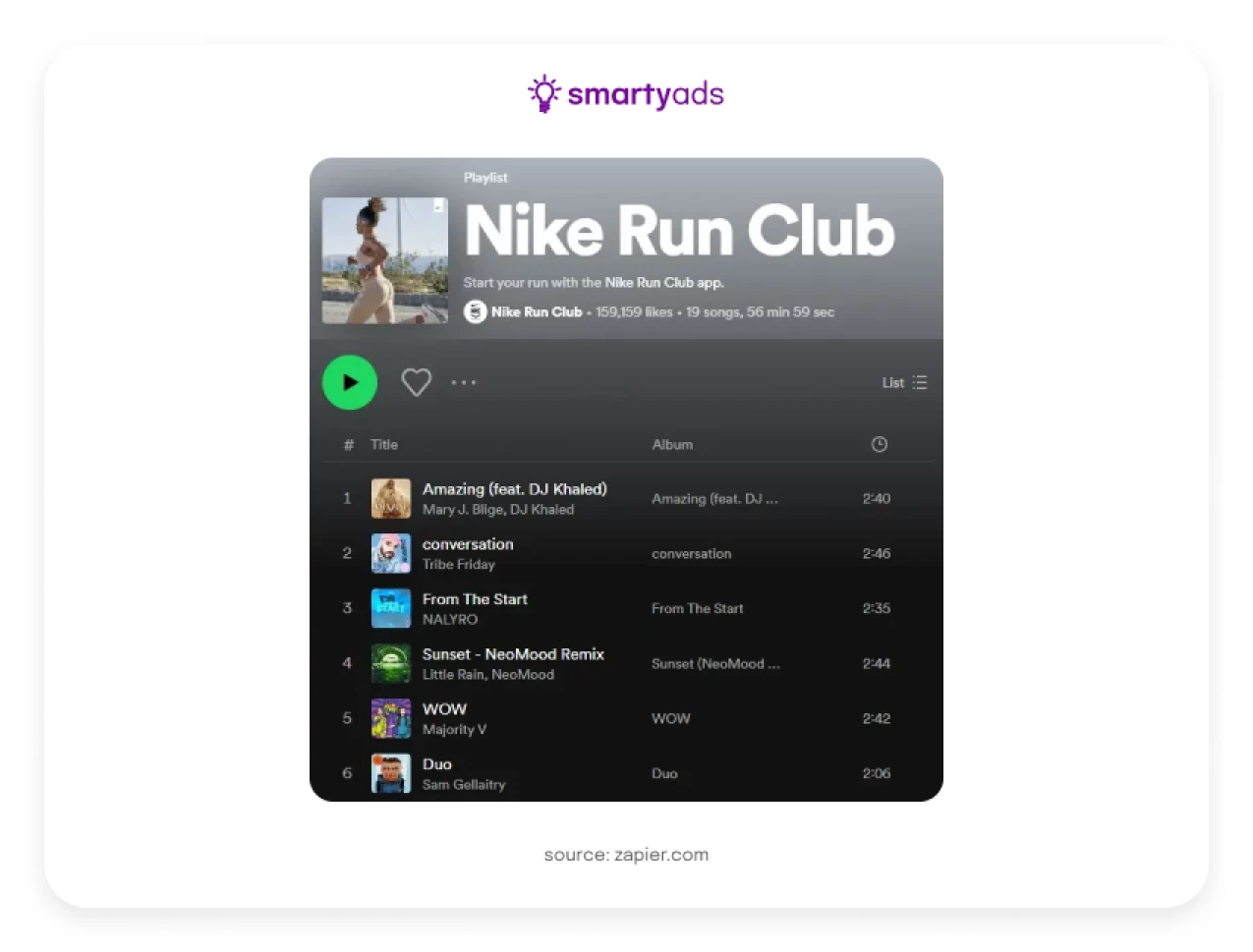Open the Sunset (NeoMood ... album link
The image size is (1253, 952).
(715, 664)
